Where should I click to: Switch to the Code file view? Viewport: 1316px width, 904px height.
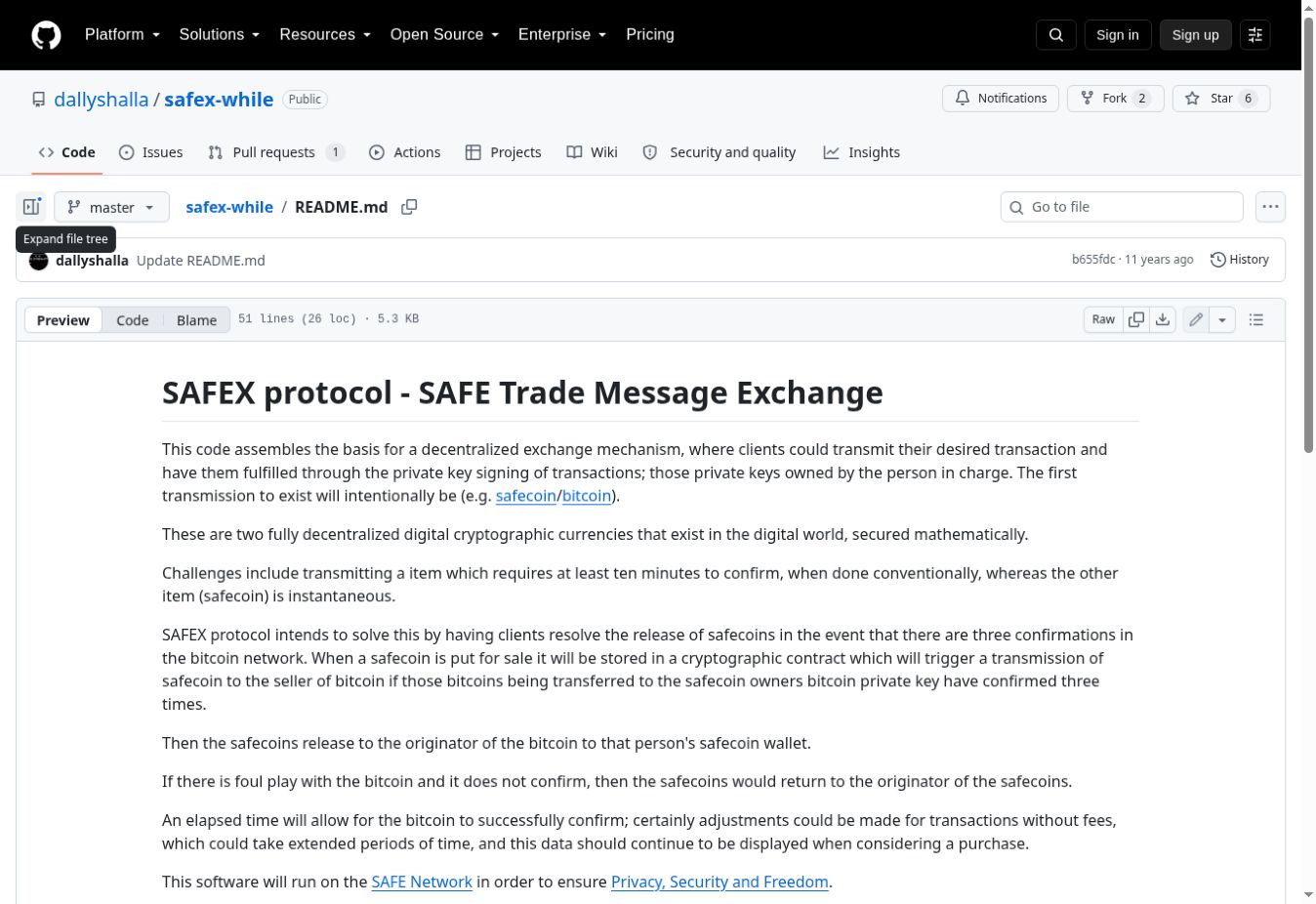[133, 320]
